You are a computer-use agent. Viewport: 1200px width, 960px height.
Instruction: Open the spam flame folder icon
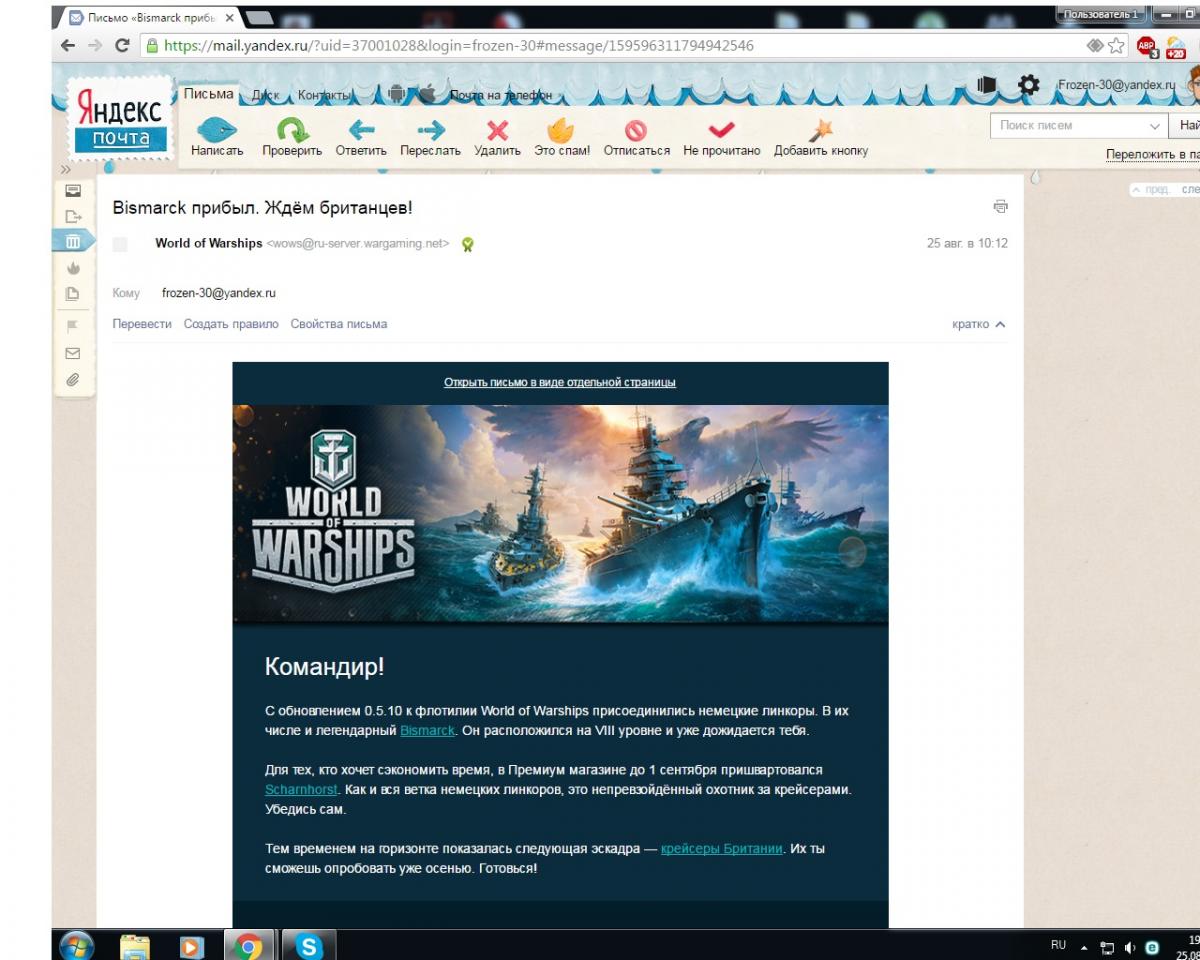(x=73, y=268)
